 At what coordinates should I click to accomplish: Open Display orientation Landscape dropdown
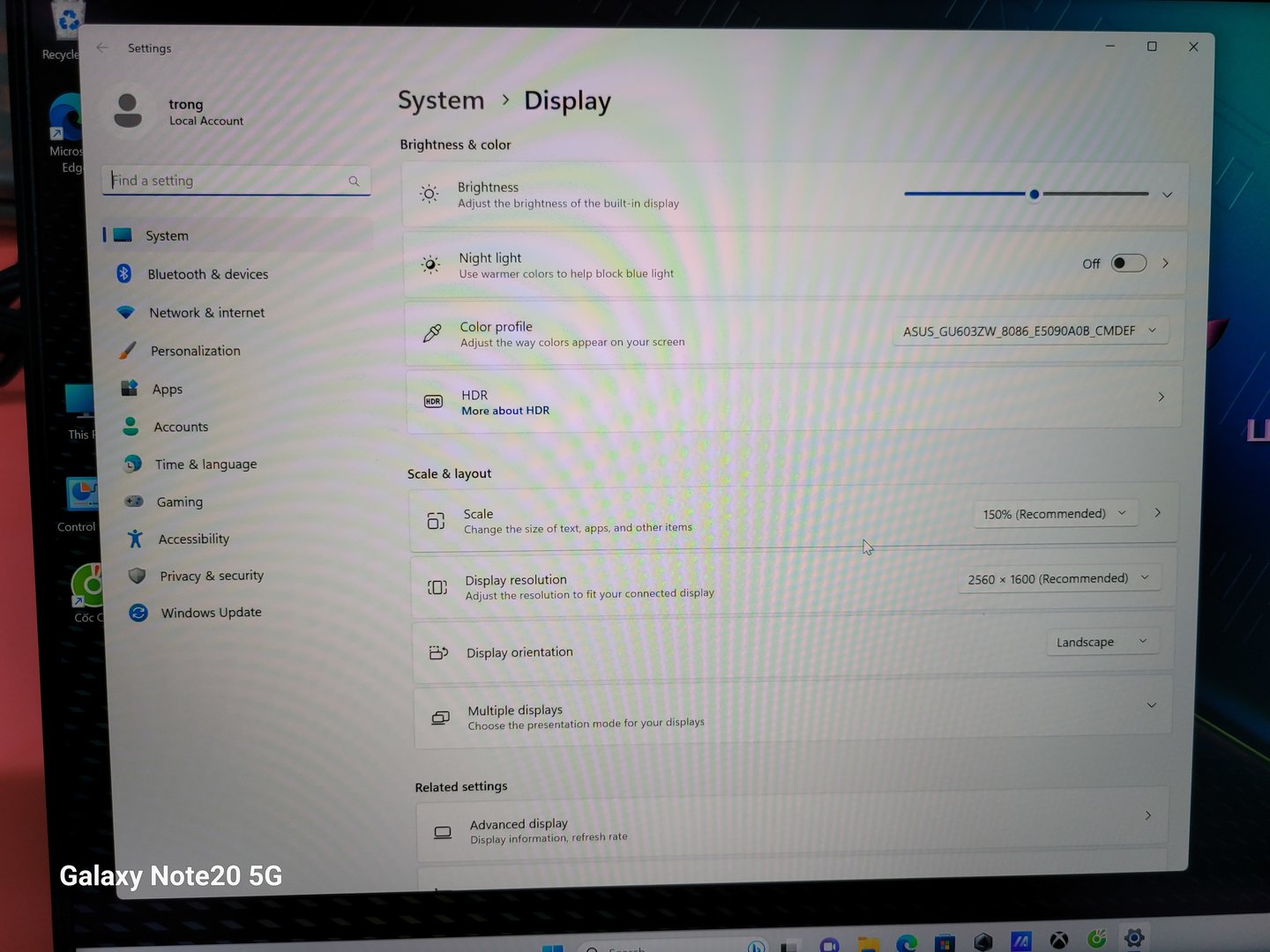pyautogui.click(x=1101, y=642)
